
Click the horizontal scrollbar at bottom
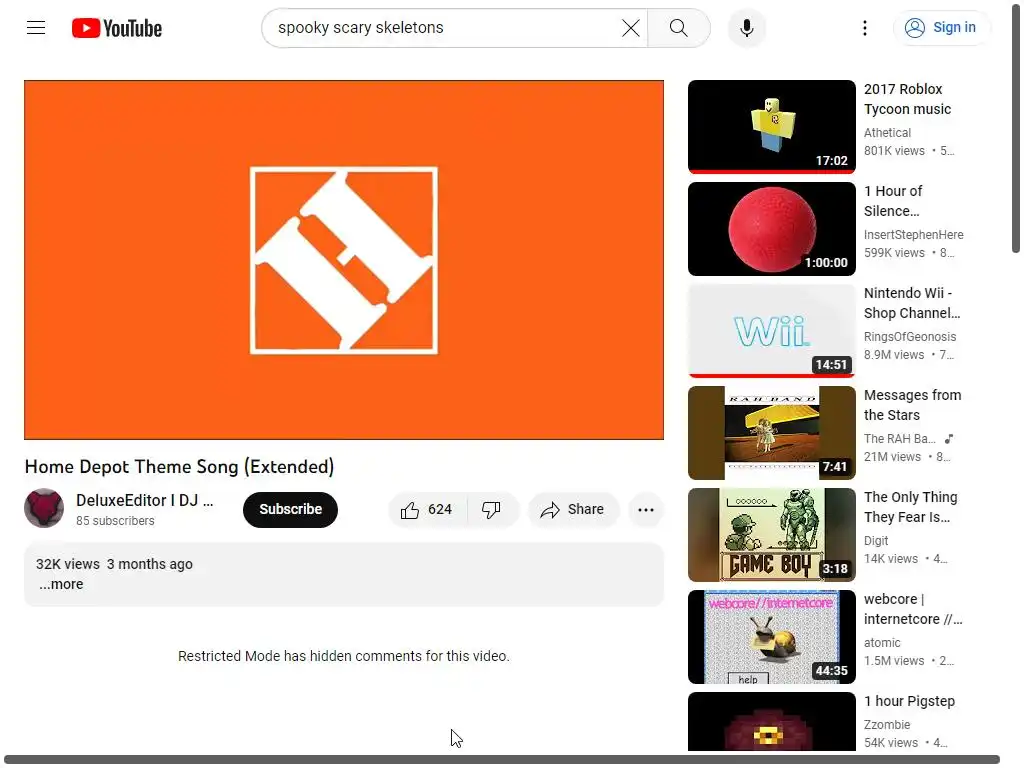click(x=502, y=760)
